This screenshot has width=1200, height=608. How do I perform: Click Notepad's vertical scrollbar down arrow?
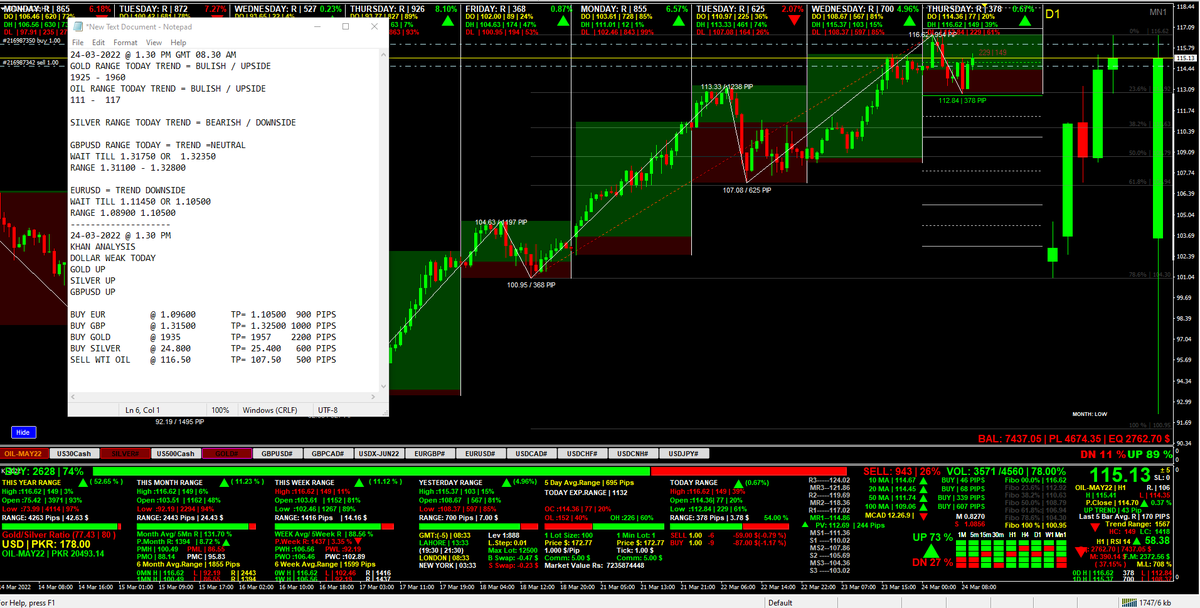[382, 387]
